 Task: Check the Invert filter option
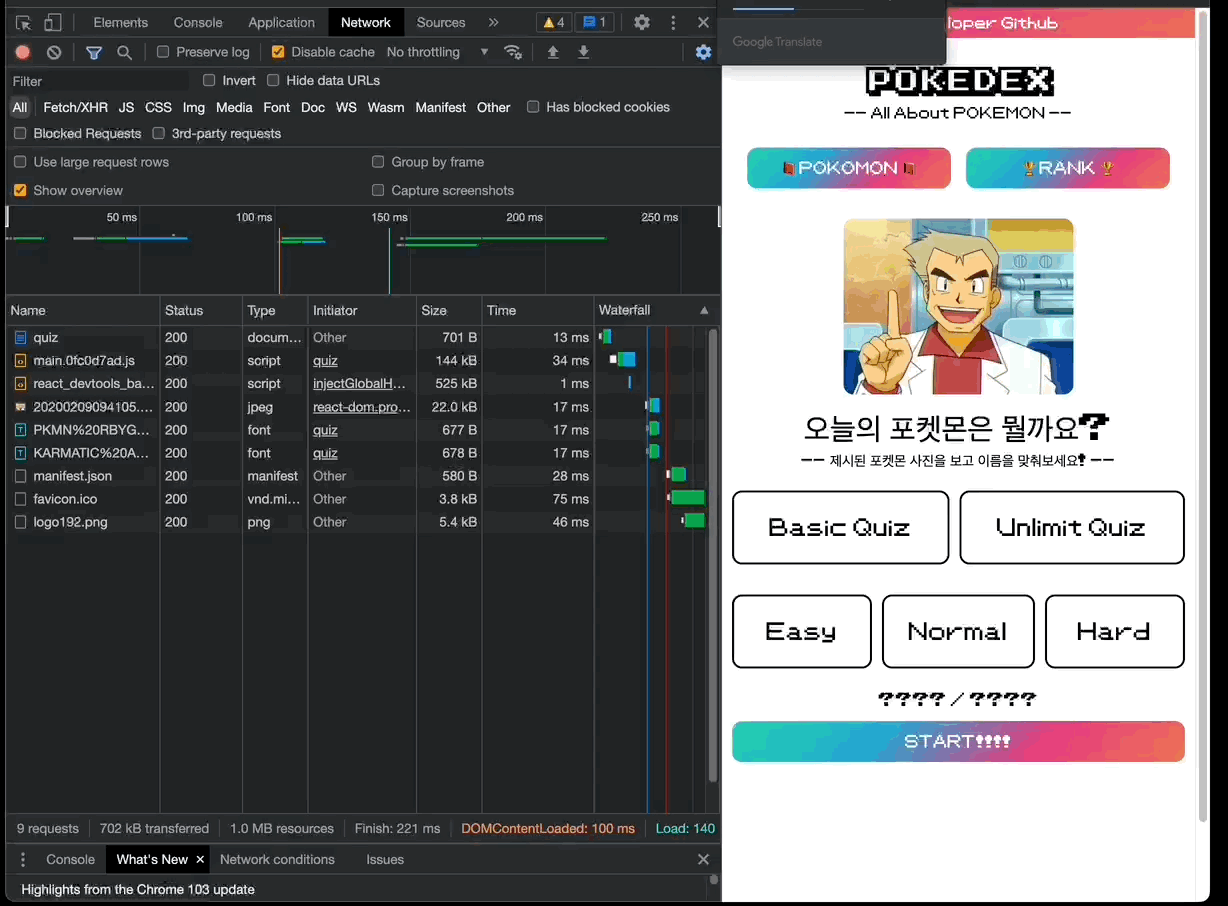209,80
